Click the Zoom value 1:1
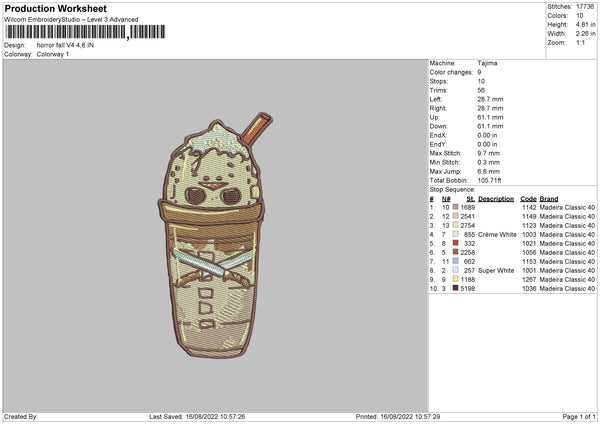Viewport: 600px width, 424px height. tap(580, 42)
